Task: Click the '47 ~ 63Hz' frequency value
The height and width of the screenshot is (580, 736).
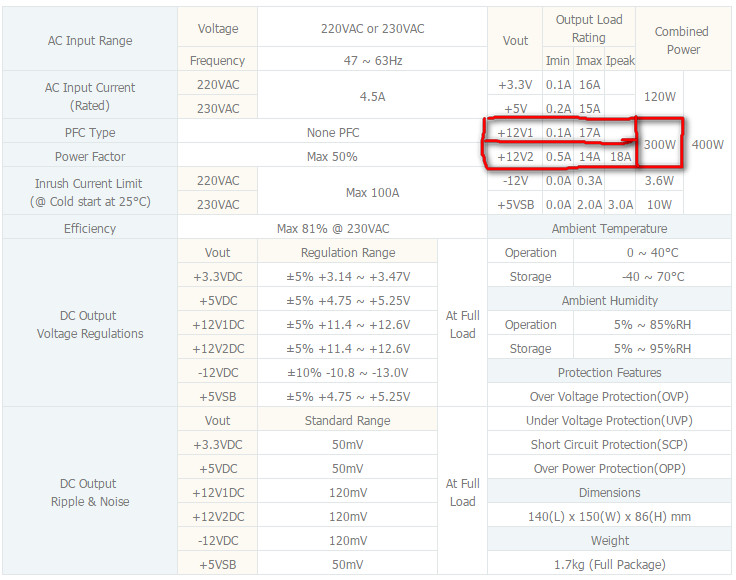Action: click(x=372, y=61)
